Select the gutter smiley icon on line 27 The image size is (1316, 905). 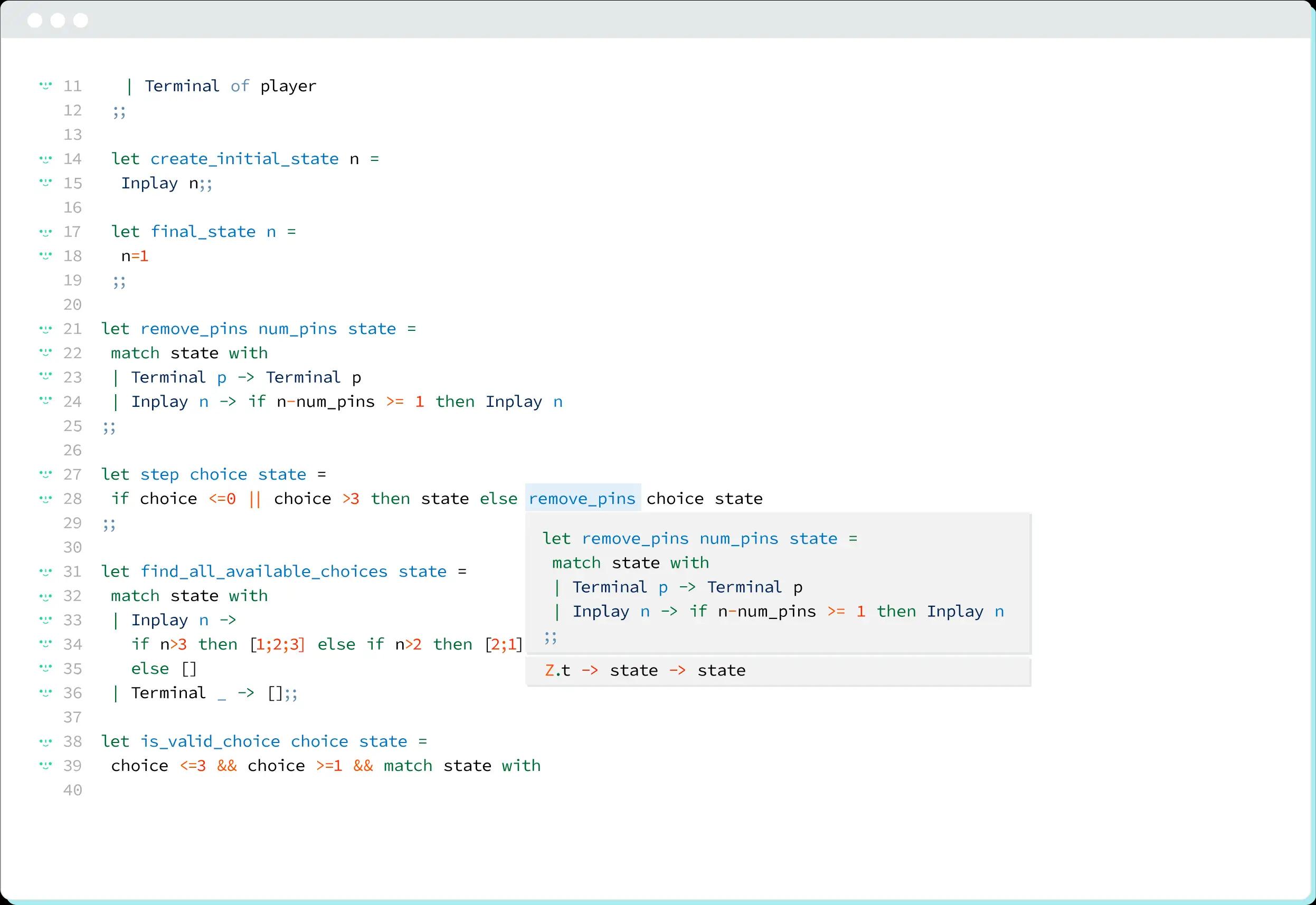point(45,474)
